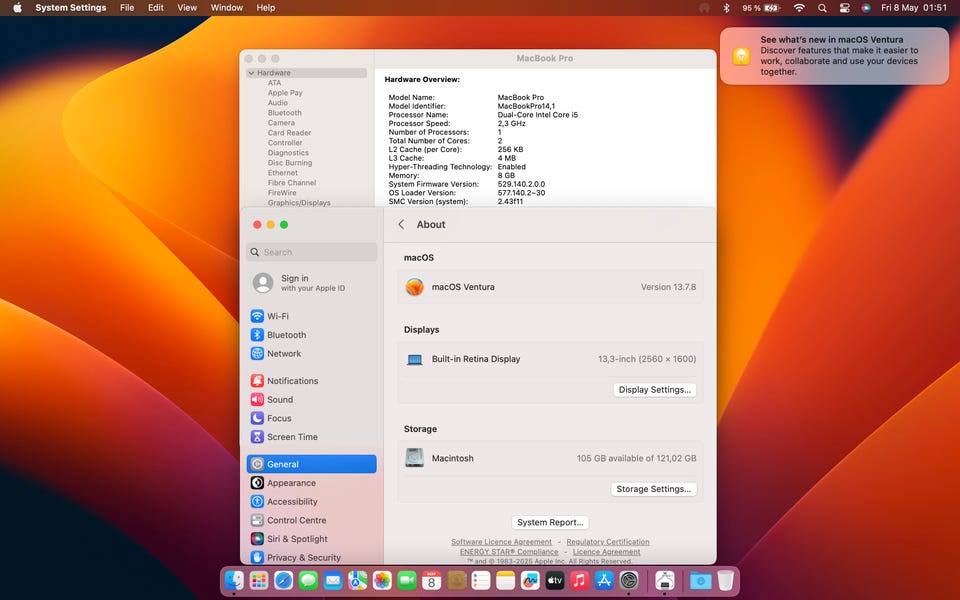This screenshot has height=600, width=960.
Task: Launch FaceTime from the Dock
Action: 407,580
